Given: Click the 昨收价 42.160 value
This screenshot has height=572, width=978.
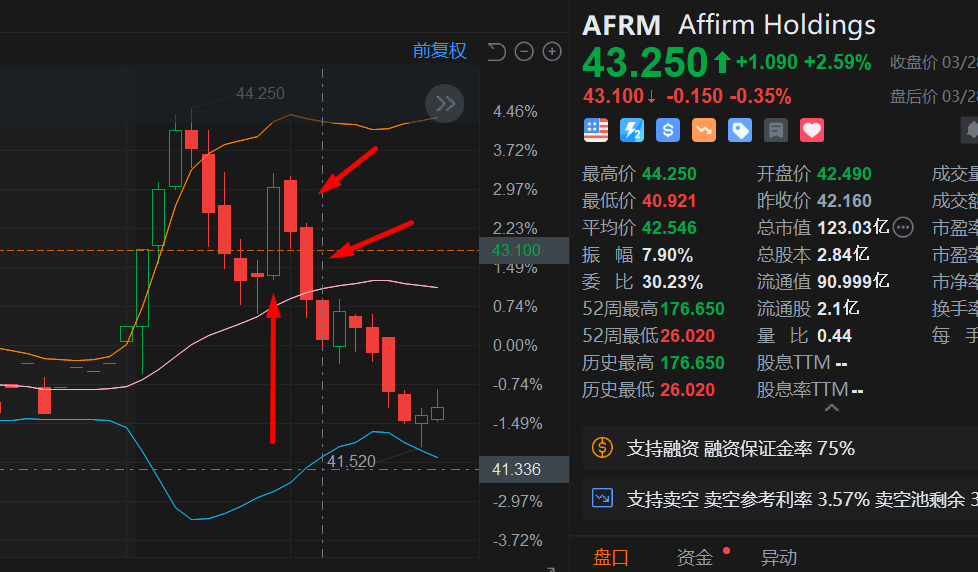Looking at the screenshot, I should coord(844,201).
